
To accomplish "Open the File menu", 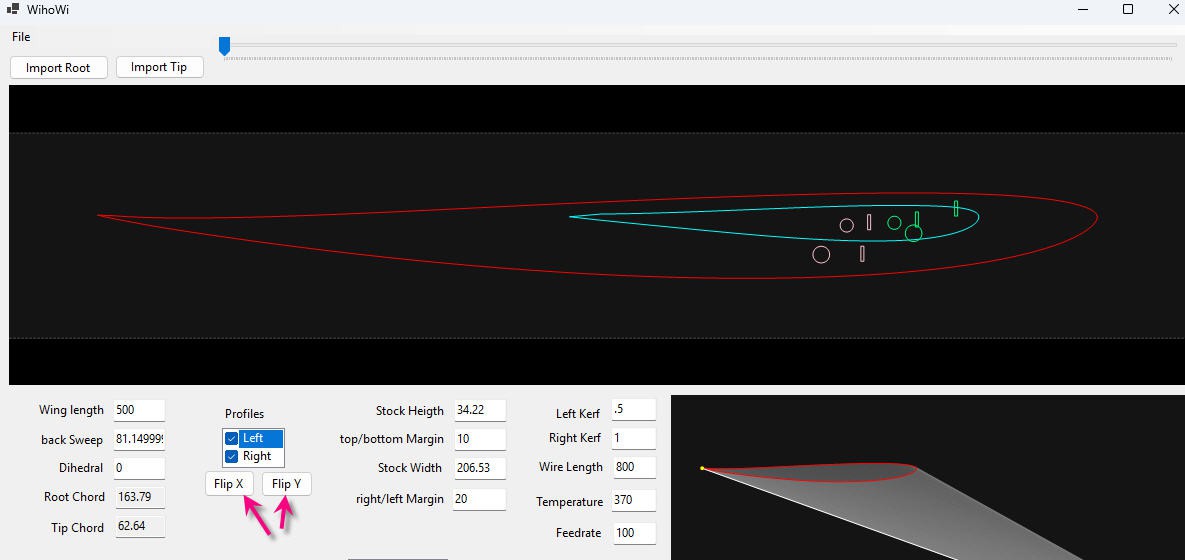I will (x=21, y=37).
